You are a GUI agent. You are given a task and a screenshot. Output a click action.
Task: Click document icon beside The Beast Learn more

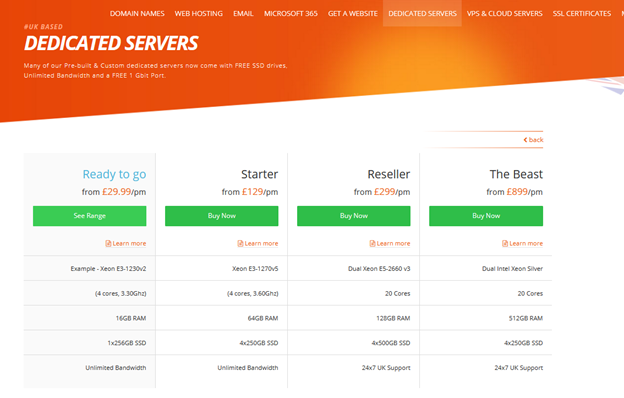(x=505, y=243)
